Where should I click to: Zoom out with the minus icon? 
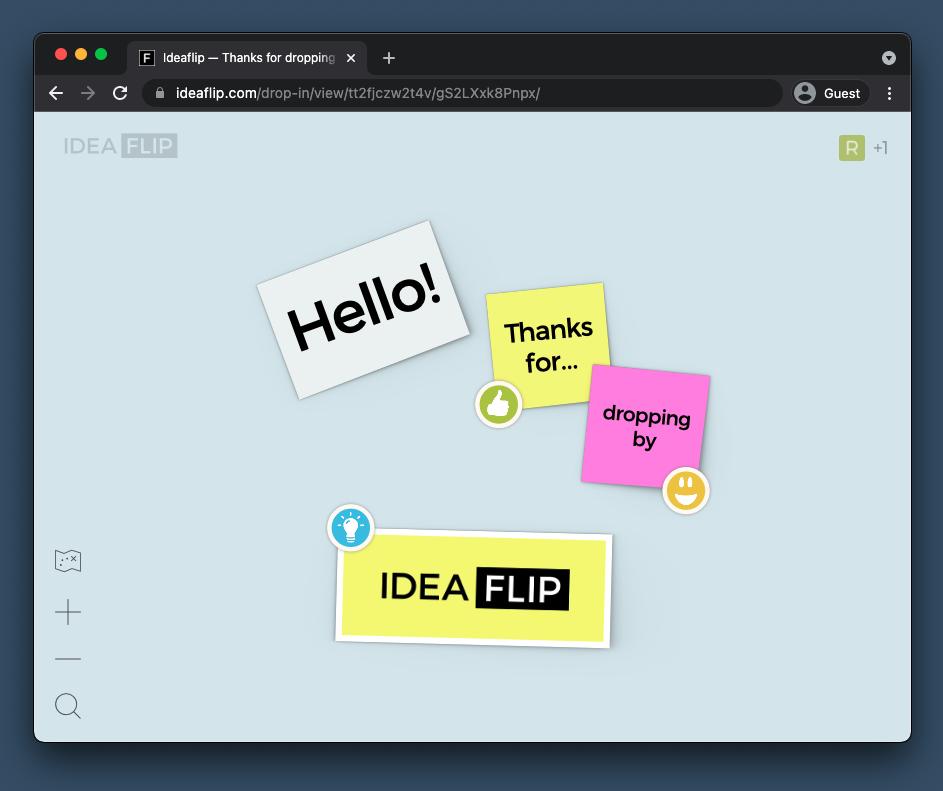pos(68,659)
